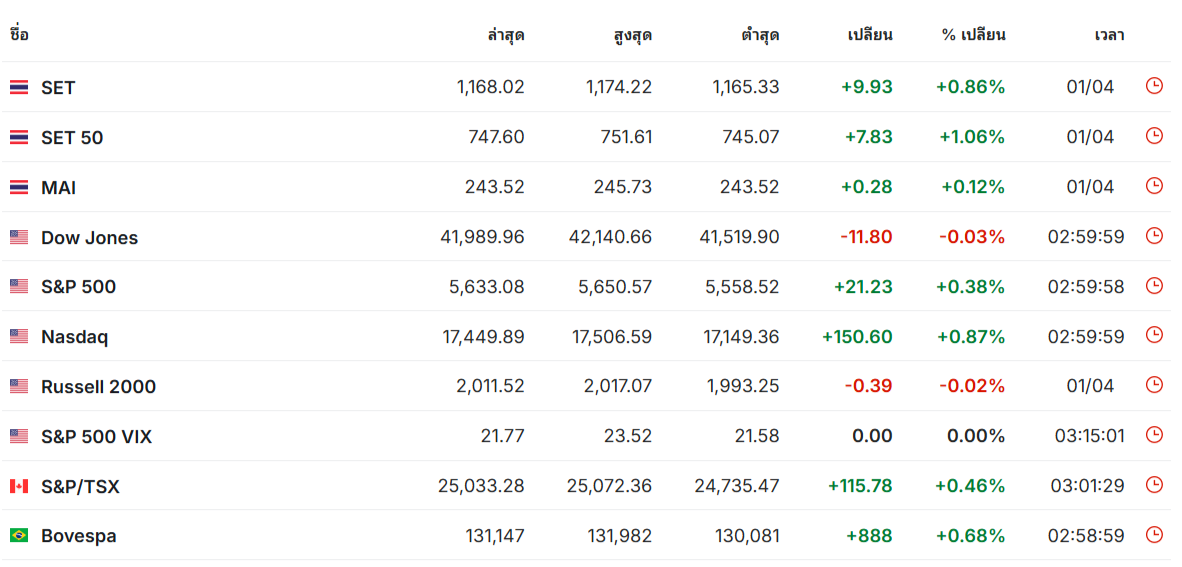Screen dimensions: 1182x567
Task: Click the clock icon in Dow Jones row
Action: (x=1154, y=236)
